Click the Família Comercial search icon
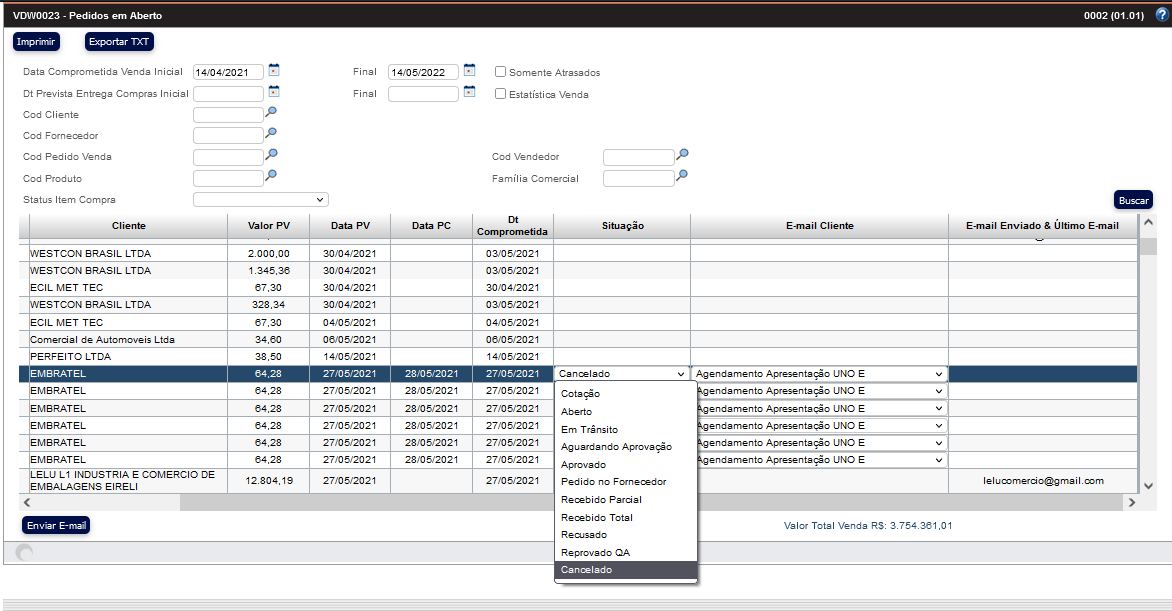 tap(682, 176)
